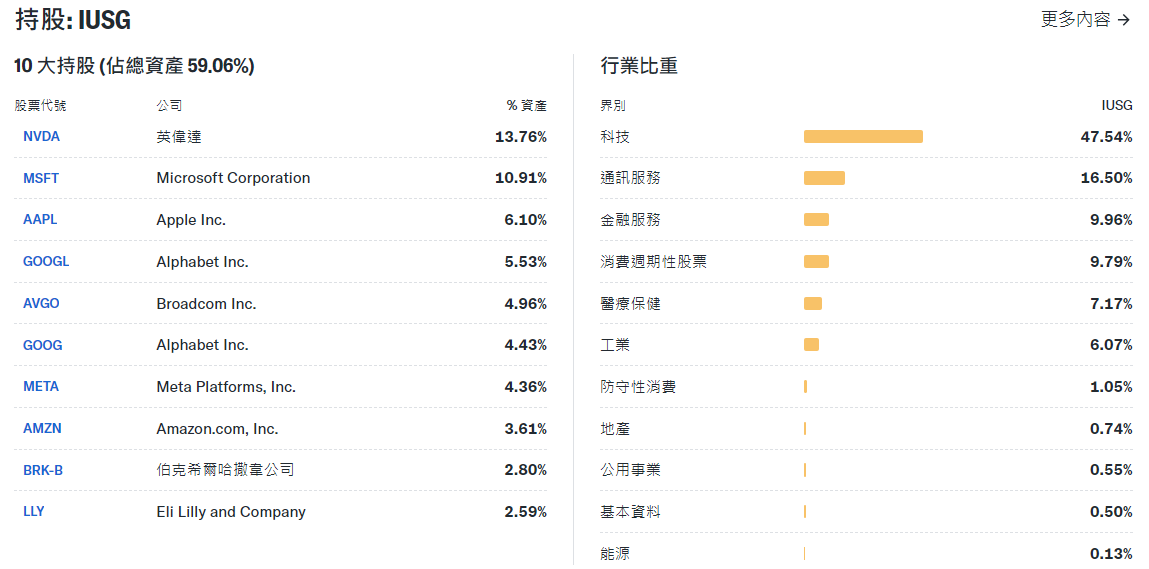Open the 更多內容 link
1149x569 pixels.
point(1076,19)
